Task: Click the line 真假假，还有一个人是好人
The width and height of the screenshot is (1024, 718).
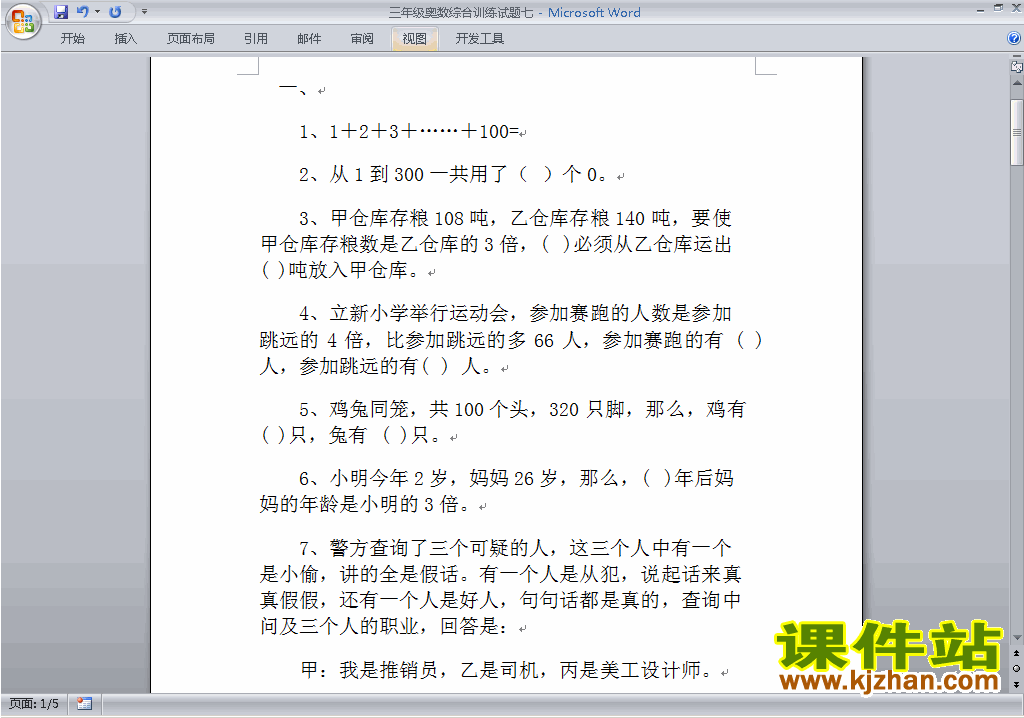Action: click(500, 600)
